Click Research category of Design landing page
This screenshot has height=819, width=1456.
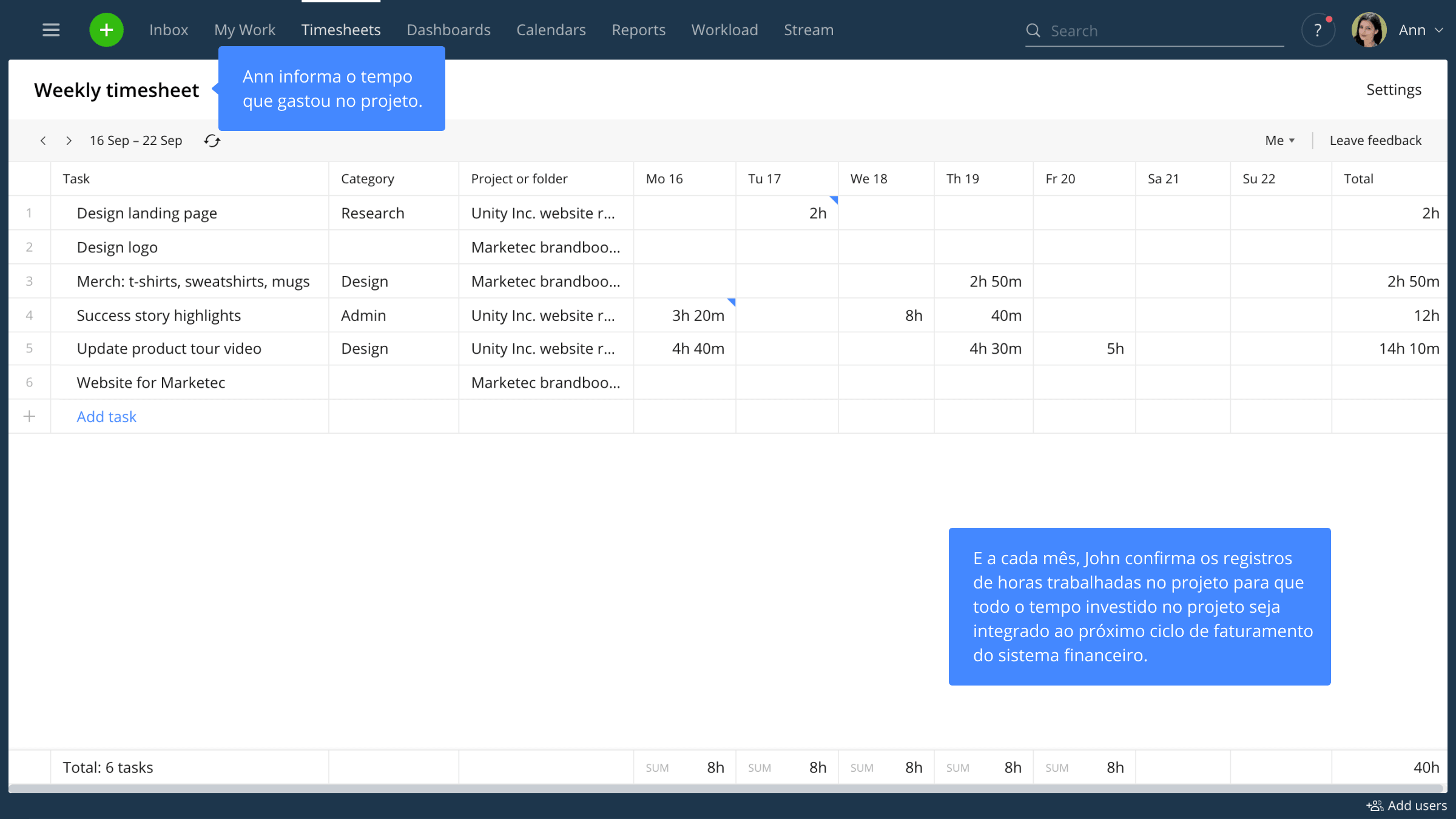[372, 213]
